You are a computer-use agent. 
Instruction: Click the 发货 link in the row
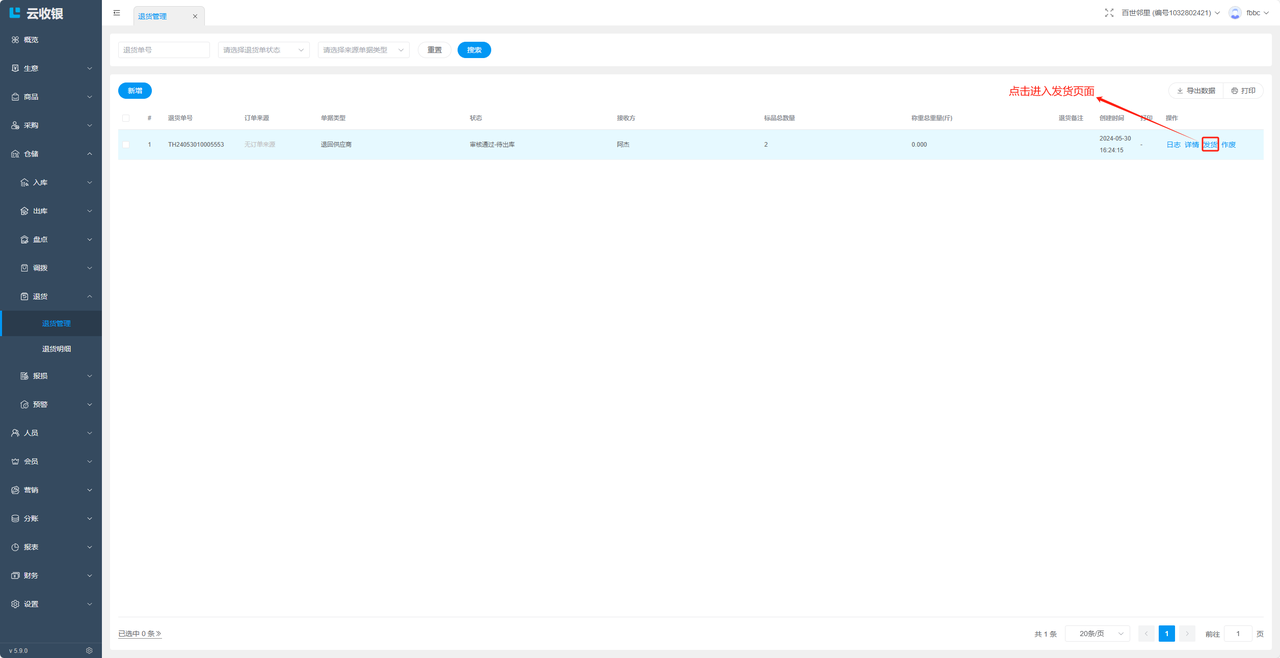coord(1210,145)
